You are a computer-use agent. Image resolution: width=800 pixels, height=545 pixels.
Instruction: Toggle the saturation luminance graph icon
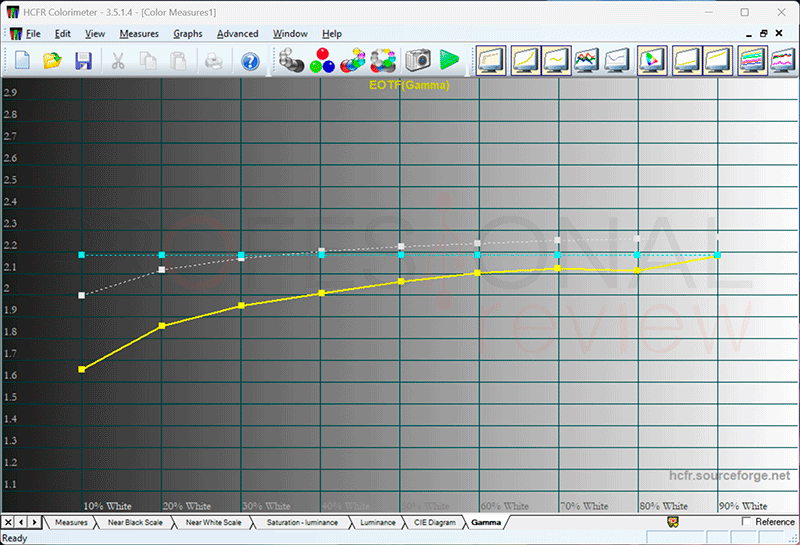(752, 60)
